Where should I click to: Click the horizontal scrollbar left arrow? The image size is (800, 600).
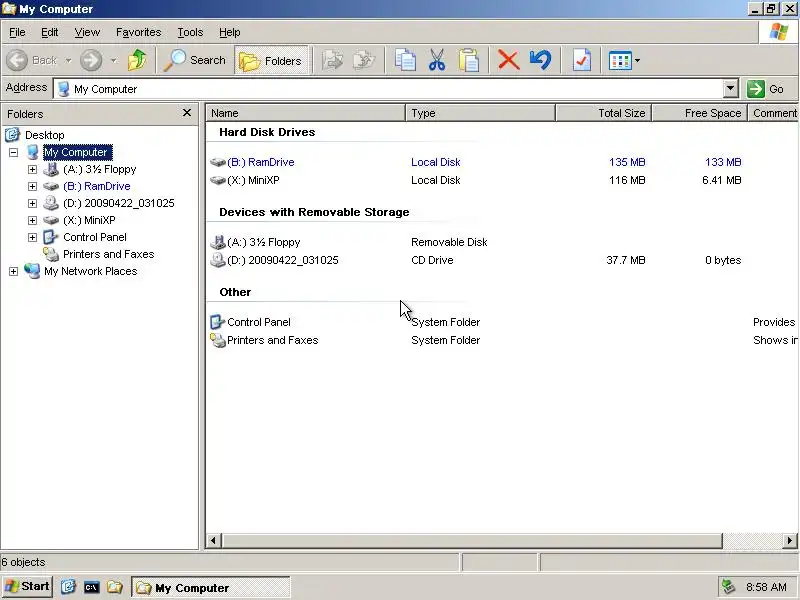tap(213, 540)
